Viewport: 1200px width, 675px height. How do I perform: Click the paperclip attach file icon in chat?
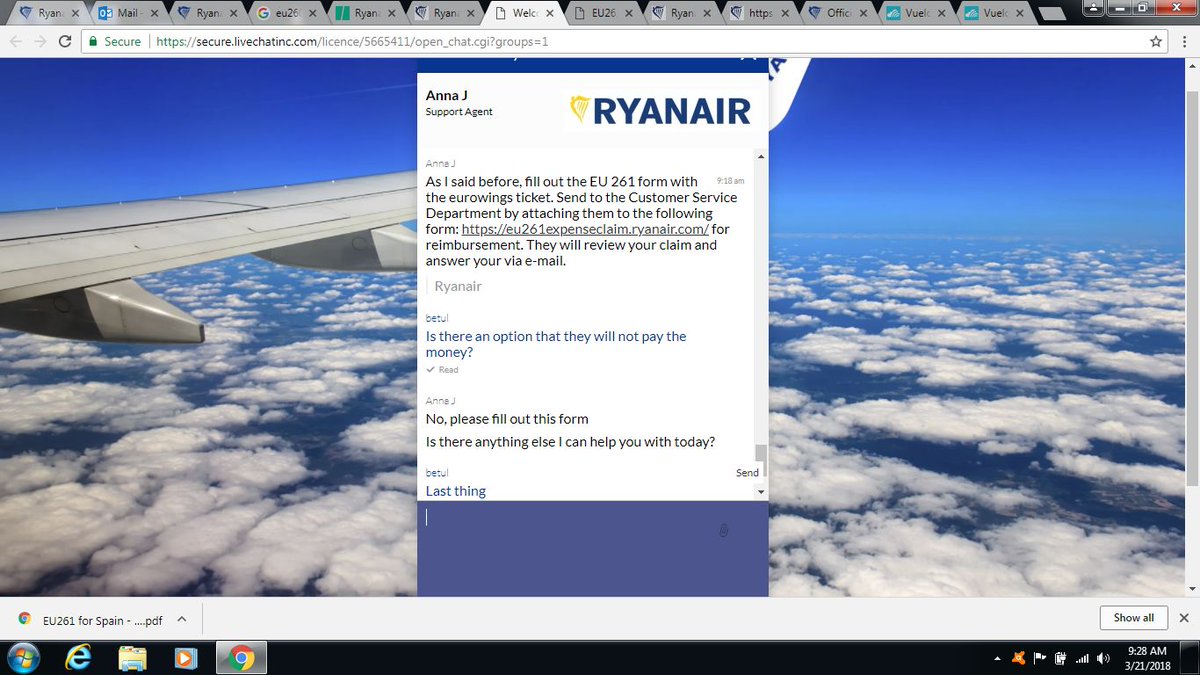[723, 531]
